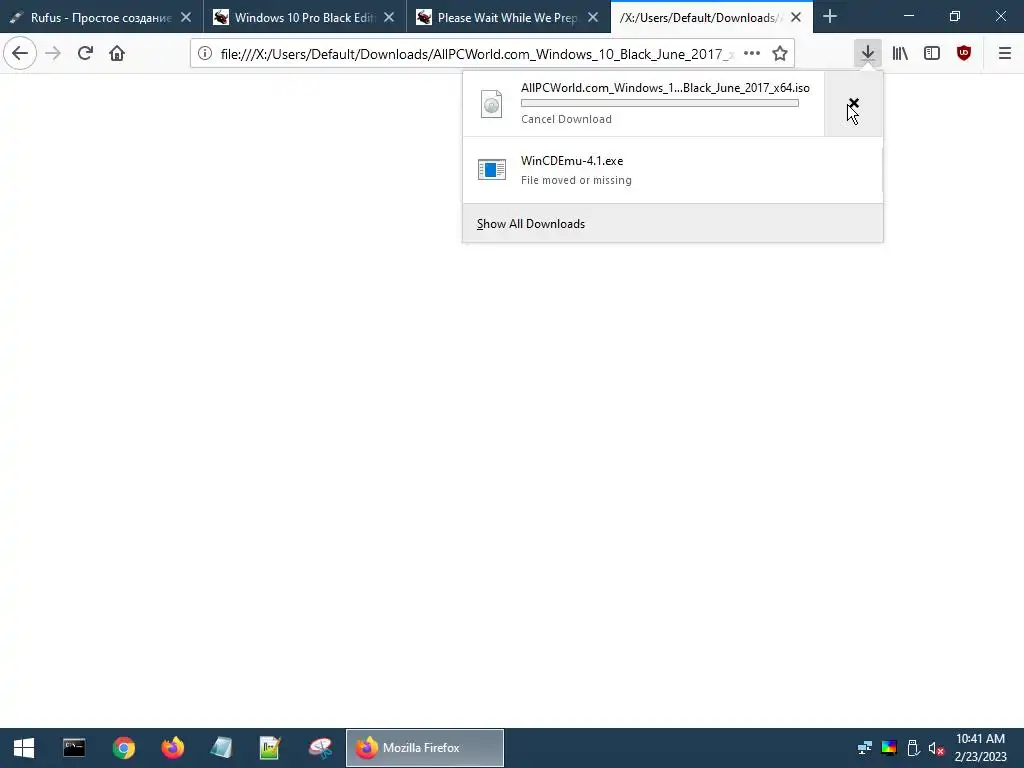Go back one page in Firefox
The image size is (1024, 768).
coord(20,53)
